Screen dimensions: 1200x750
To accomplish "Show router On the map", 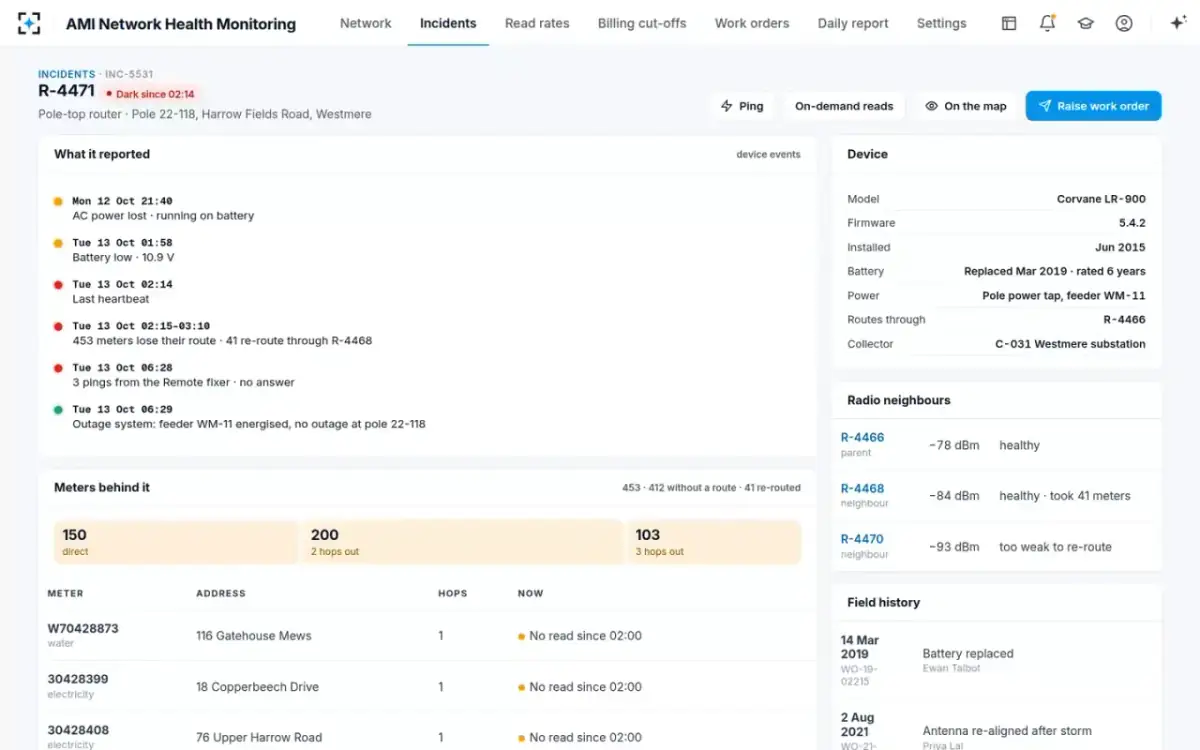I will [966, 106].
